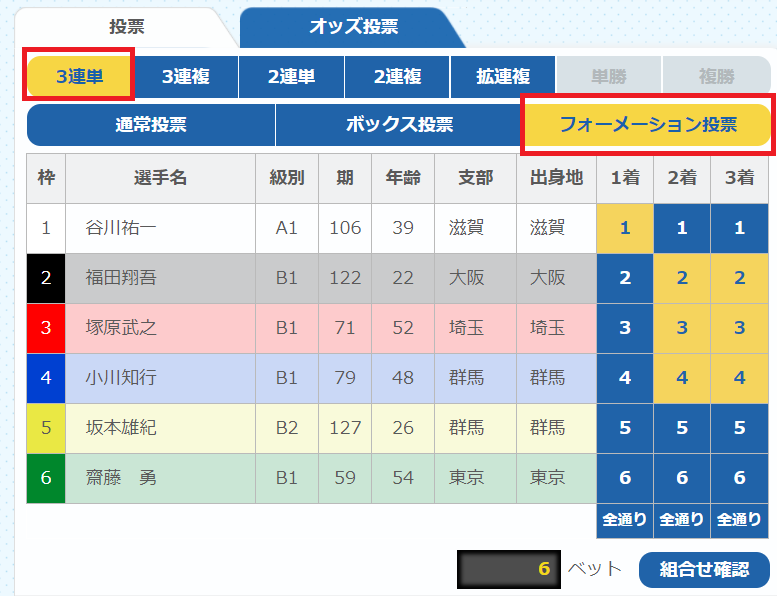The height and width of the screenshot is (596, 777).
Task: Select フォーメーション投票 mode
Action: [647, 125]
